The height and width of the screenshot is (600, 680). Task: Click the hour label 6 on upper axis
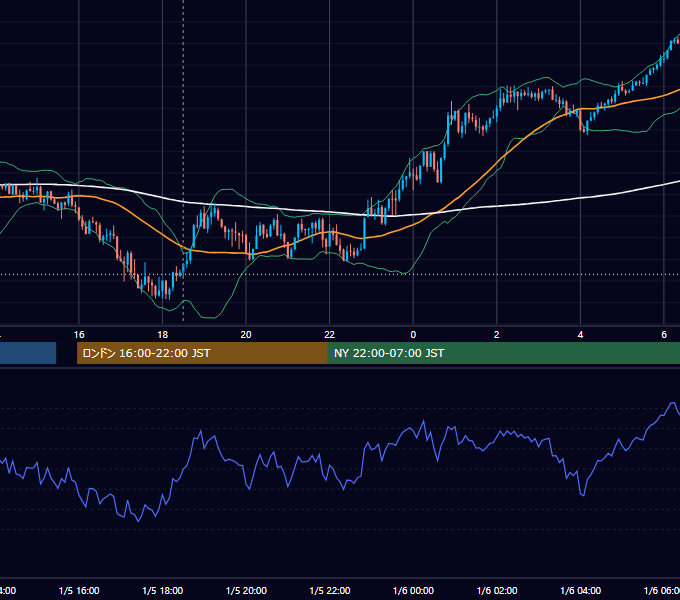click(x=664, y=335)
